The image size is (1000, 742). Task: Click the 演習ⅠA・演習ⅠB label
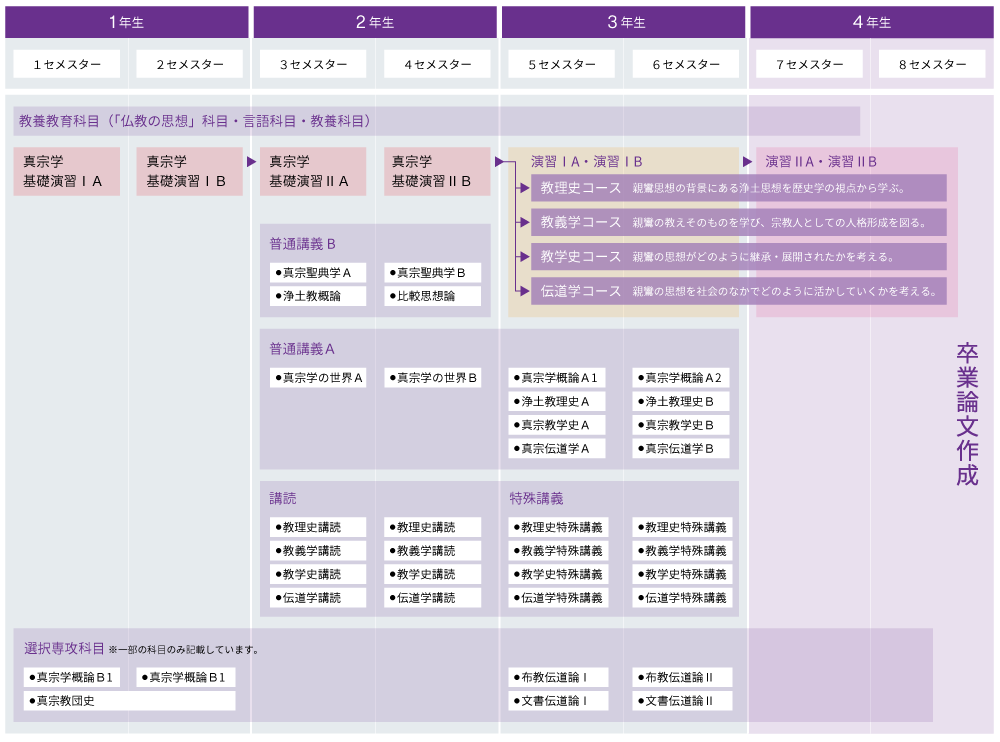pos(587,162)
